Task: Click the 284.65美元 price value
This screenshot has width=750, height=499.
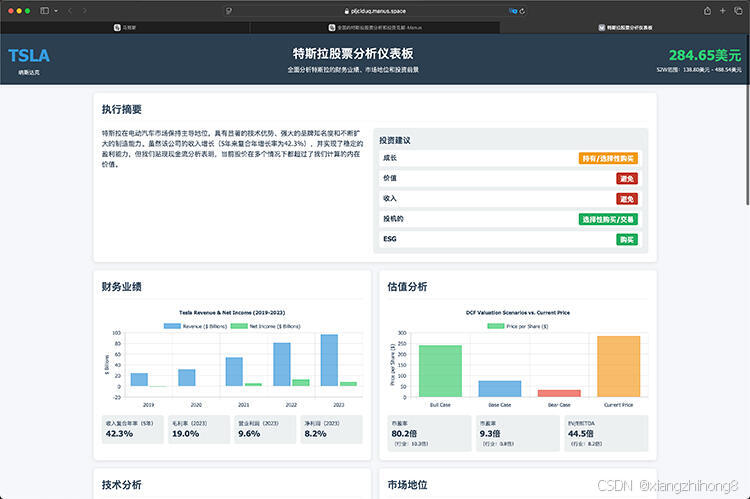Action: (705, 55)
